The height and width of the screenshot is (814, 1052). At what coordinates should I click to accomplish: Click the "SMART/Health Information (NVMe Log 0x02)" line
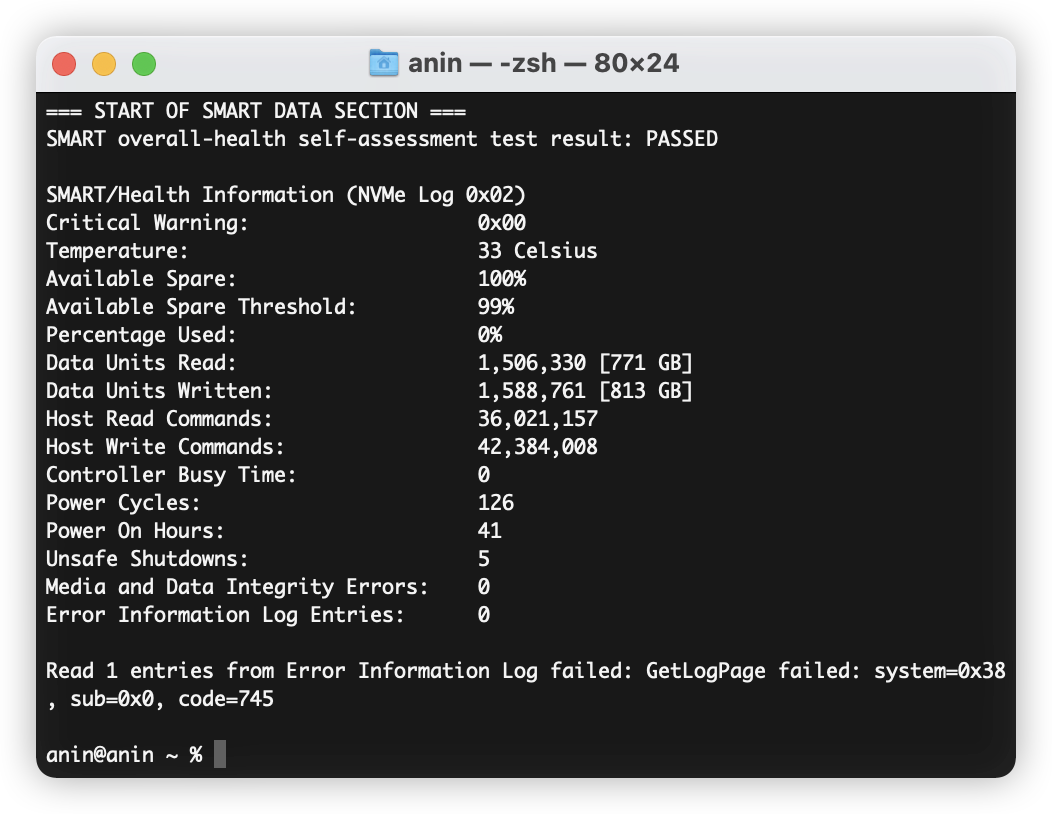click(x=286, y=195)
